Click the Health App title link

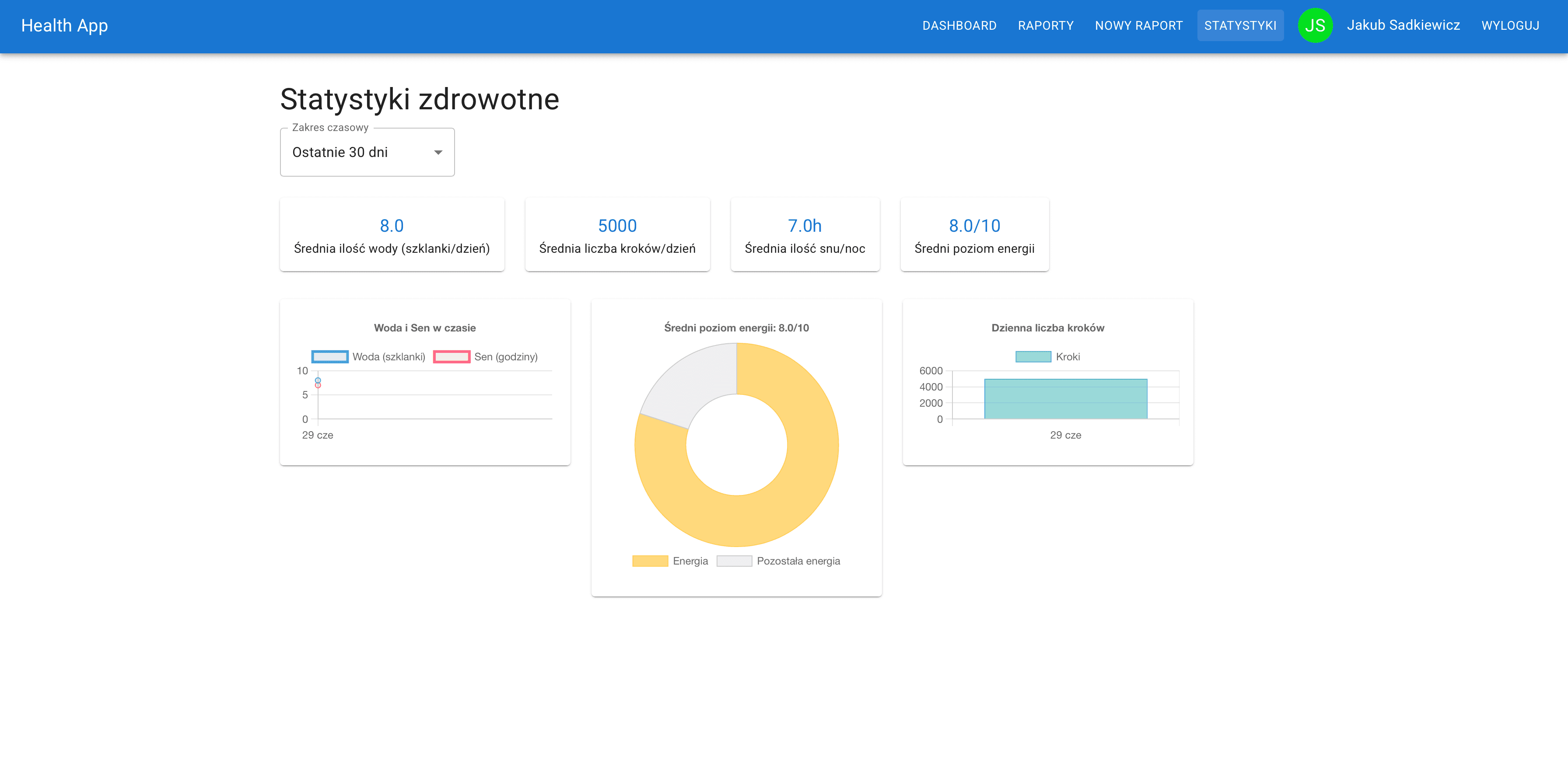coord(64,25)
